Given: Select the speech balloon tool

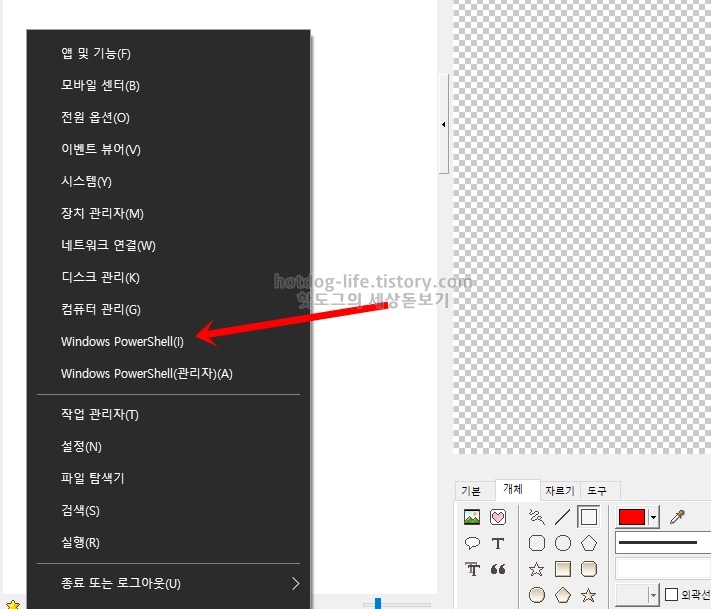Looking at the screenshot, I should (x=472, y=543).
